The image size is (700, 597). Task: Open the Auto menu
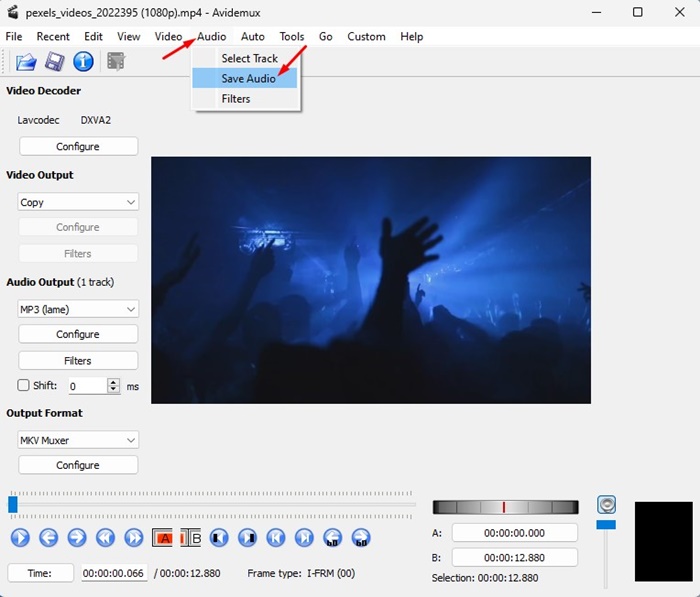(x=253, y=37)
